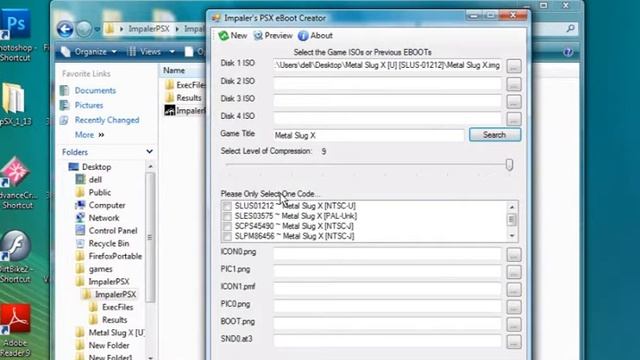The image size is (640, 360).
Task: Browse for PIC1.png file
Action: point(514,272)
